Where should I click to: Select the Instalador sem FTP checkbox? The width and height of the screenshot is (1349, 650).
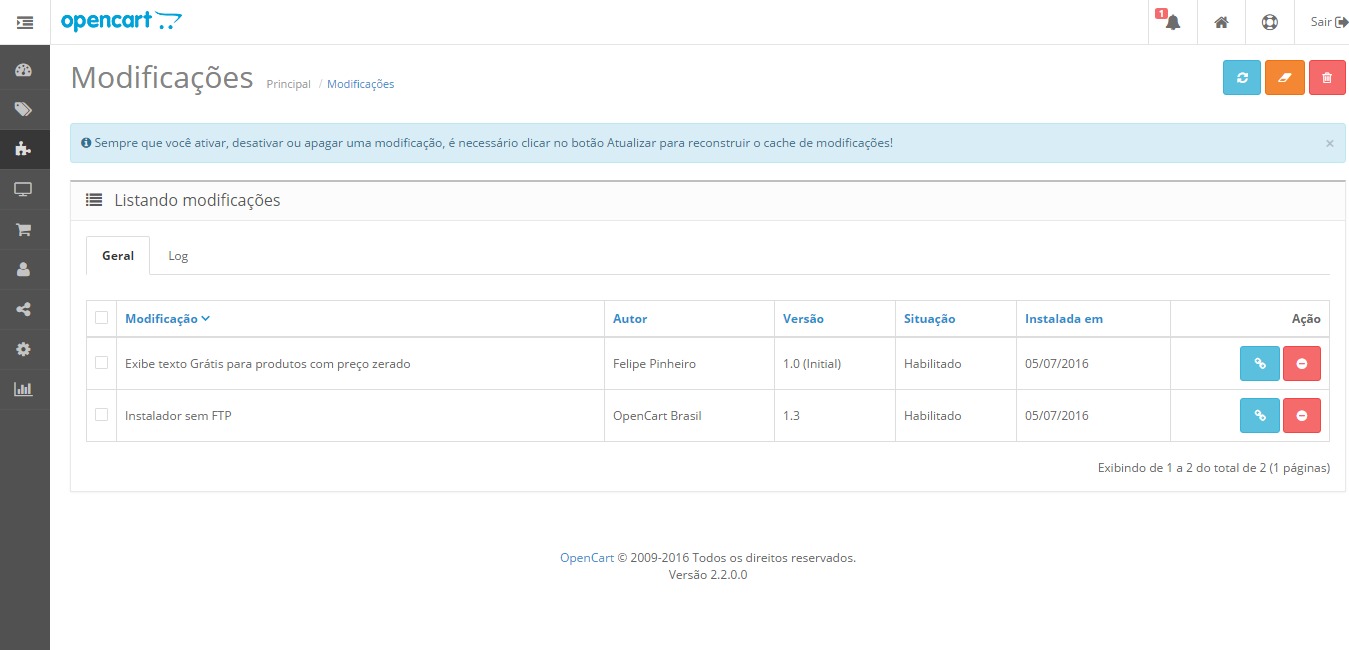(101, 414)
